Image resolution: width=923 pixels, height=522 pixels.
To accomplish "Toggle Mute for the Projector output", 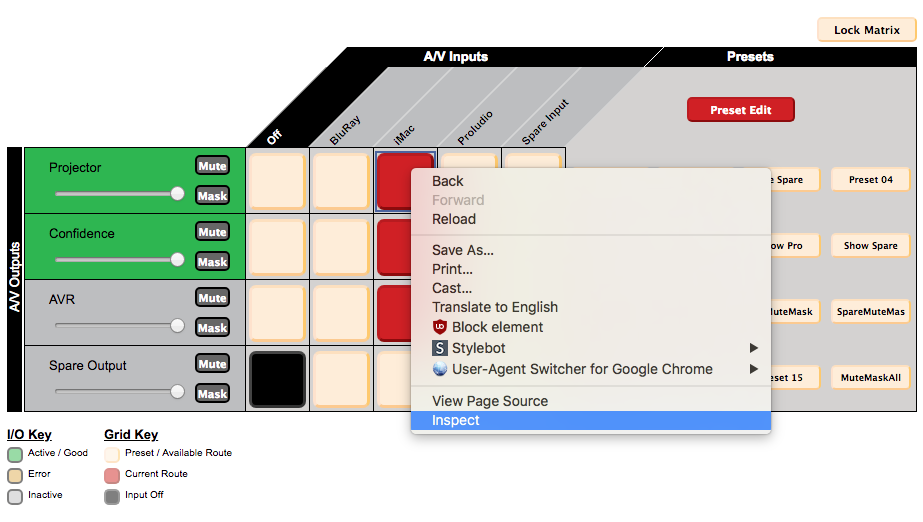I will pyautogui.click(x=212, y=166).
